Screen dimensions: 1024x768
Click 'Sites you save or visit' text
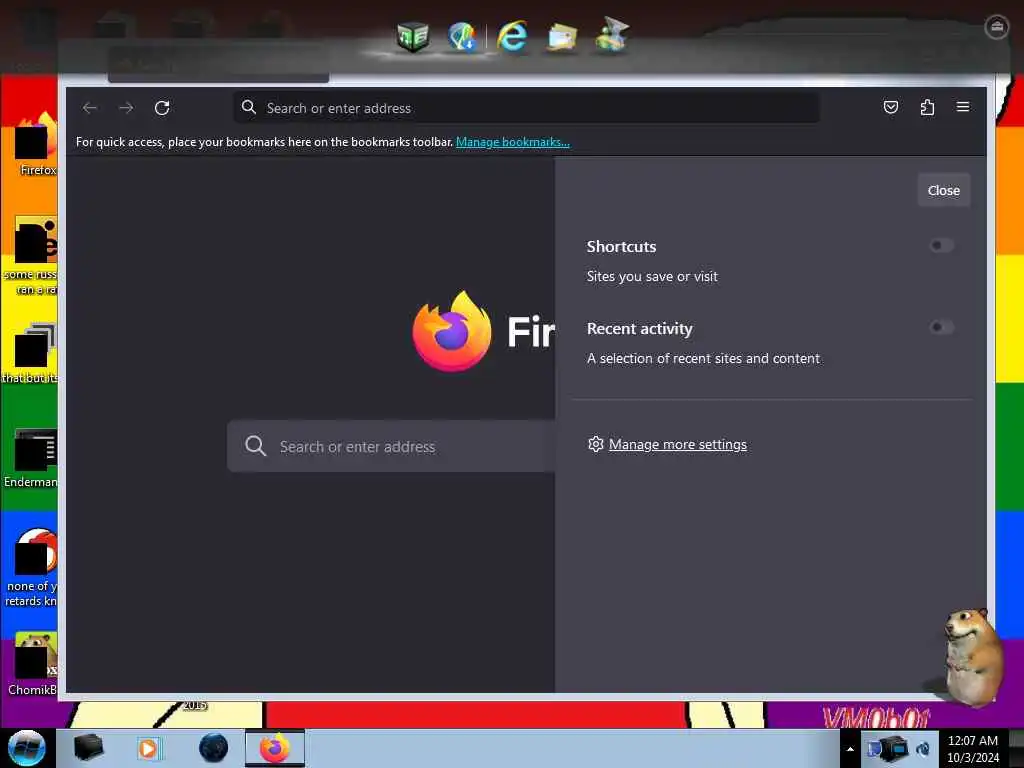pyautogui.click(x=652, y=276)
